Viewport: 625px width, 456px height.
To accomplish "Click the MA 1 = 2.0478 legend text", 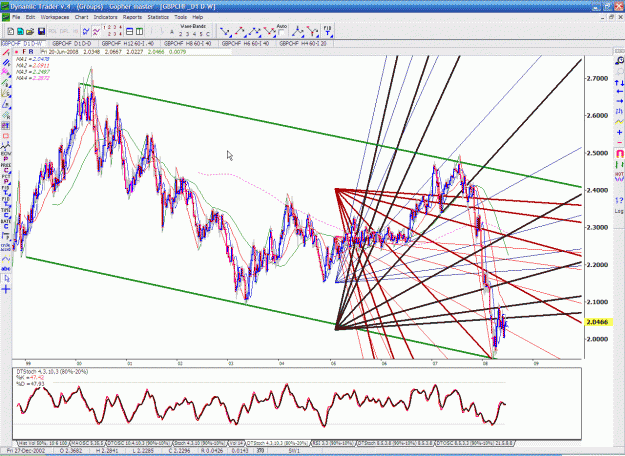I will [33, 59].
